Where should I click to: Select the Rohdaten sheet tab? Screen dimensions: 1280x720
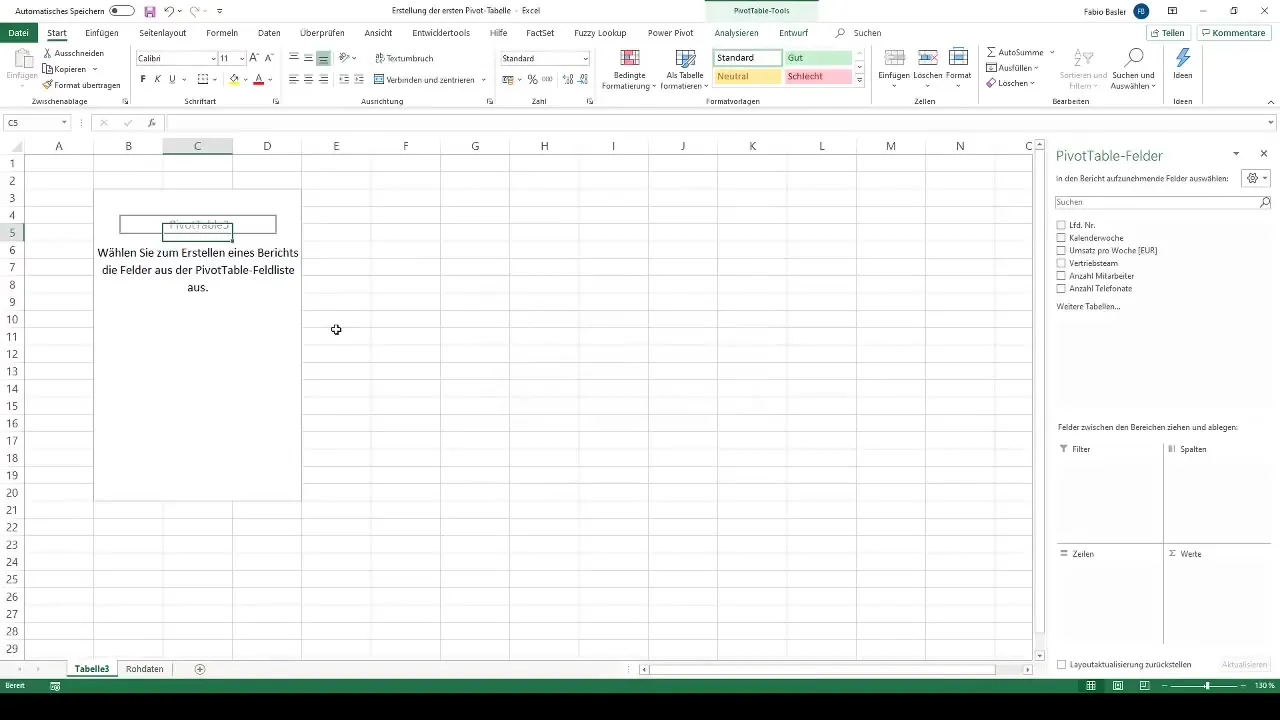pos(145,669)
